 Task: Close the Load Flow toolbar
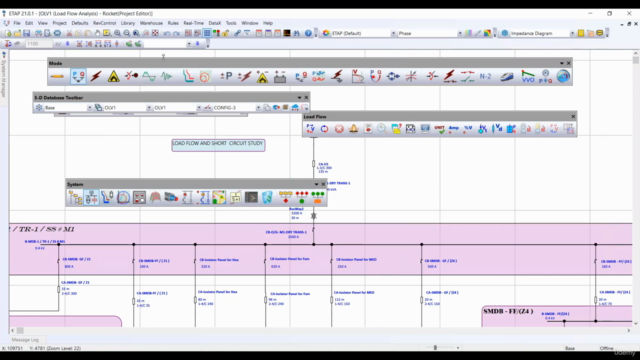(x=573, y=117)
